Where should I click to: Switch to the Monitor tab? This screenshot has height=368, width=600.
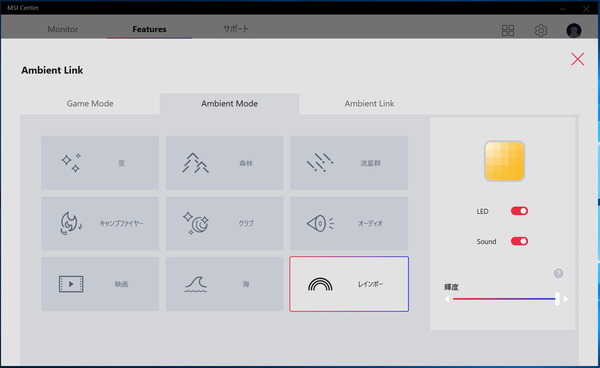(63, 29)
